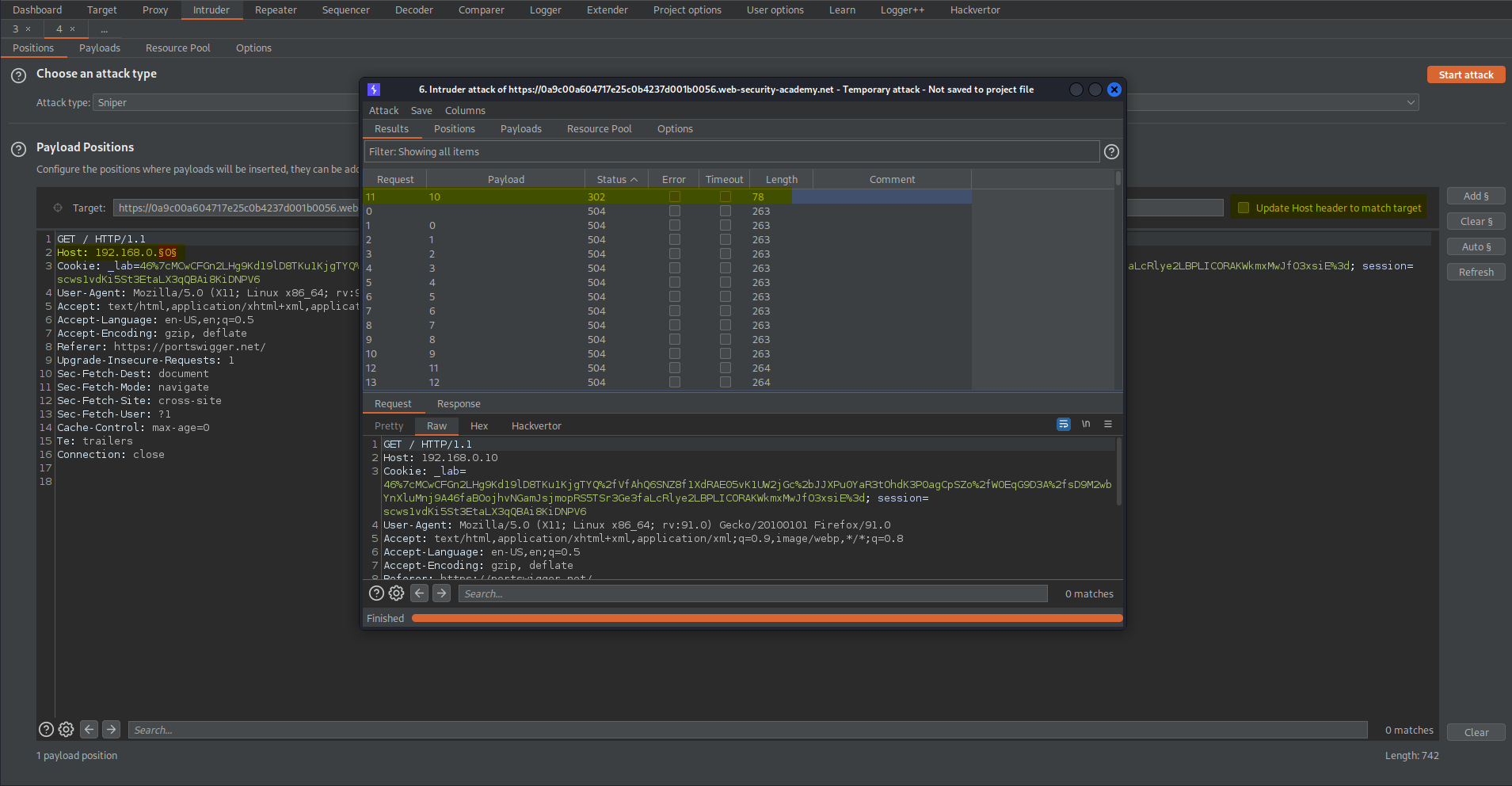Open the Columns menu in attack window
This screenshot has height=786, width=1512.
pos(465,111)
